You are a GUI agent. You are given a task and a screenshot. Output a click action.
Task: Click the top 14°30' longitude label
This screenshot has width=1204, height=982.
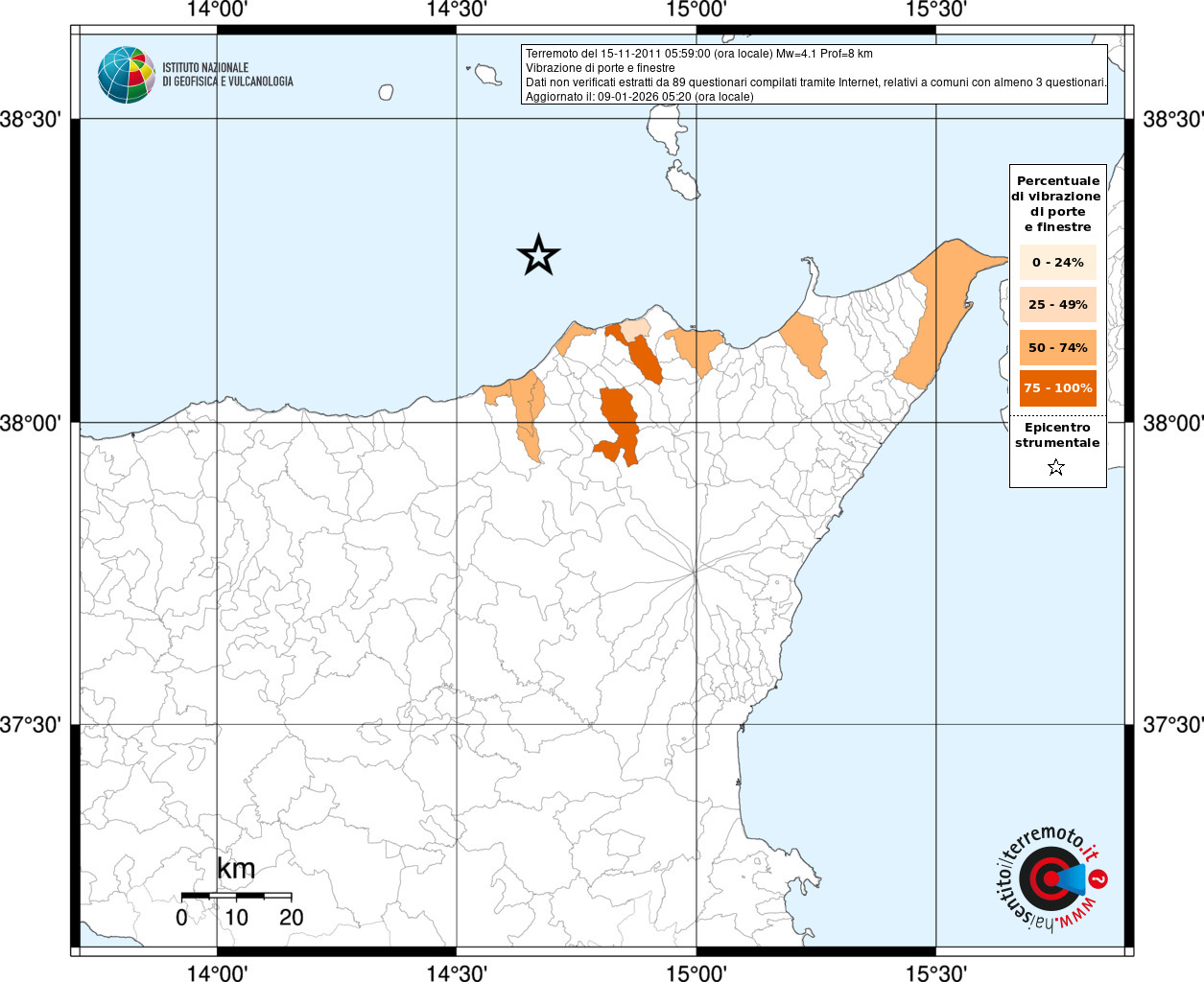457,11
